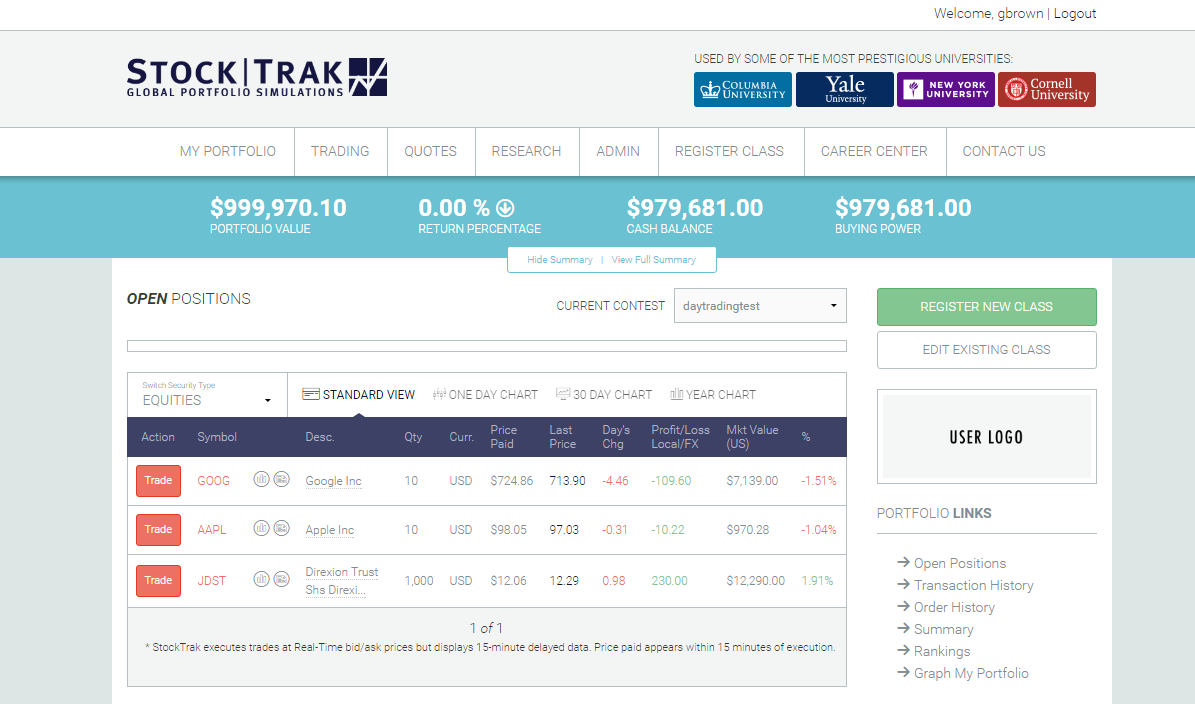Click the arrow icon beside Rankings
This screenshot has width=1195, height=704.
point(904,651)
